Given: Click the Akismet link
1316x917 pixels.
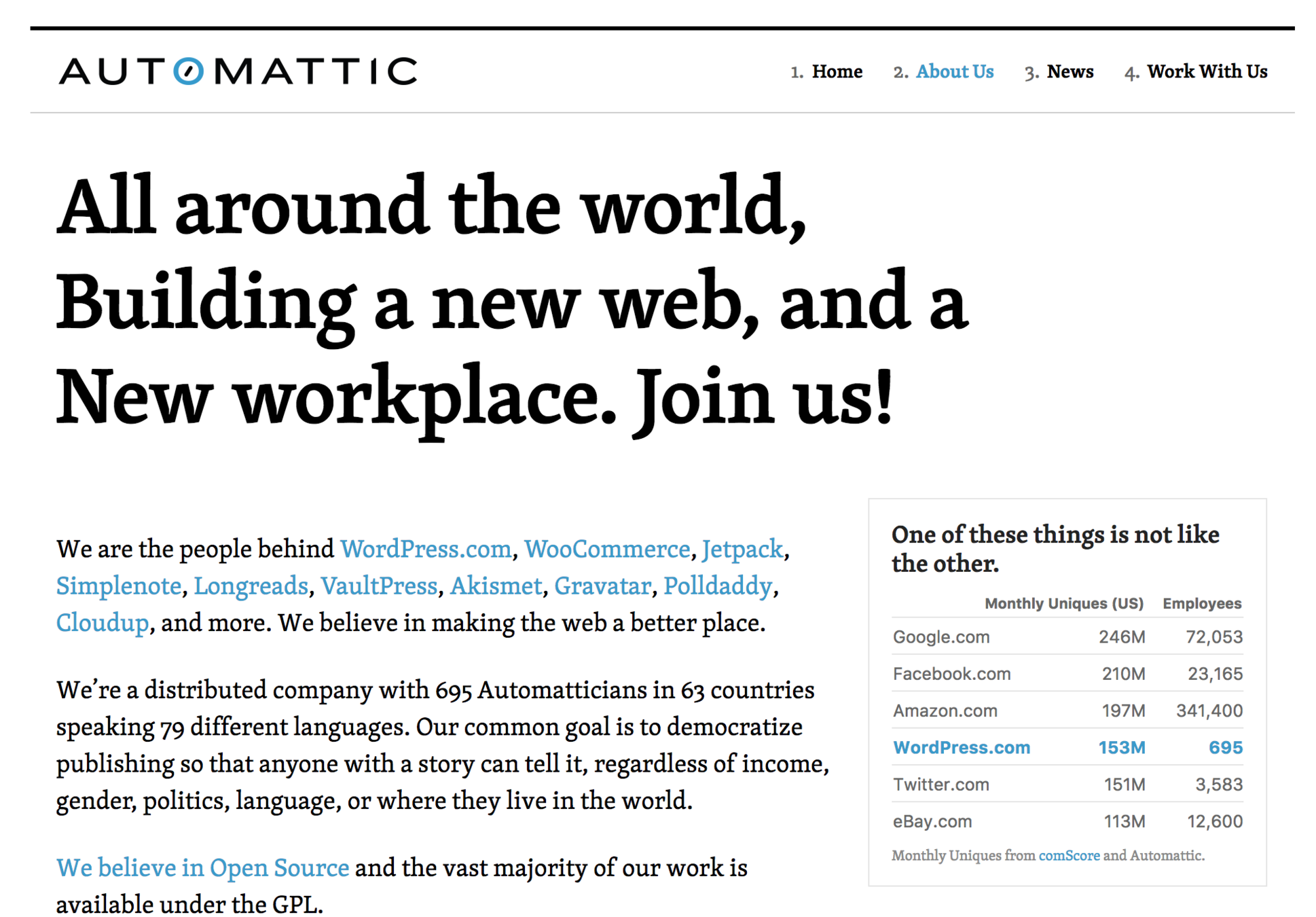Looking at the screenshot, I should click(496, 586).
